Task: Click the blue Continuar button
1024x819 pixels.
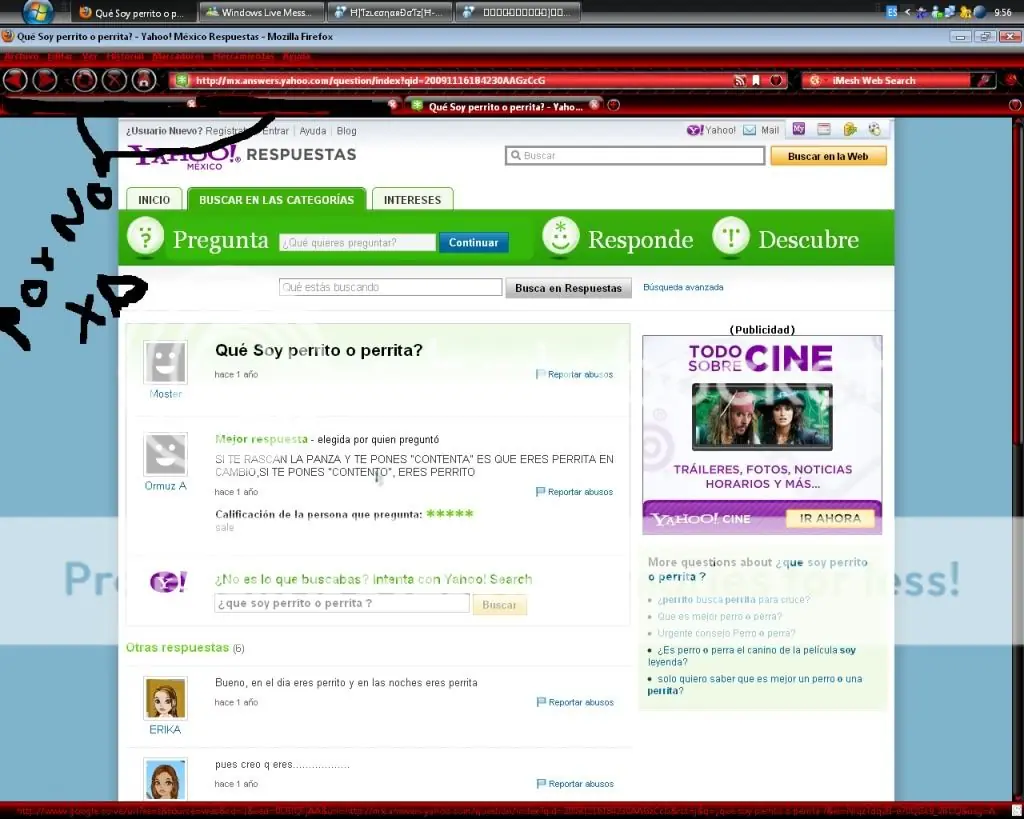Action: coord(473,242)
